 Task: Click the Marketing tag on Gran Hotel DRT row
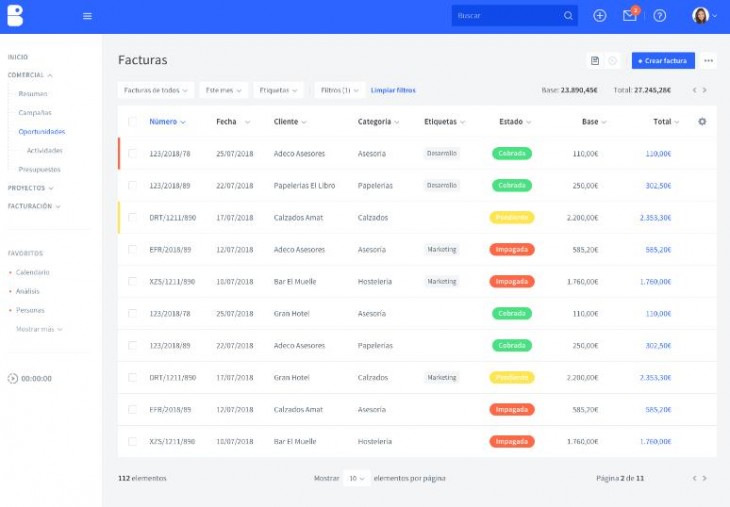(442, 378)
